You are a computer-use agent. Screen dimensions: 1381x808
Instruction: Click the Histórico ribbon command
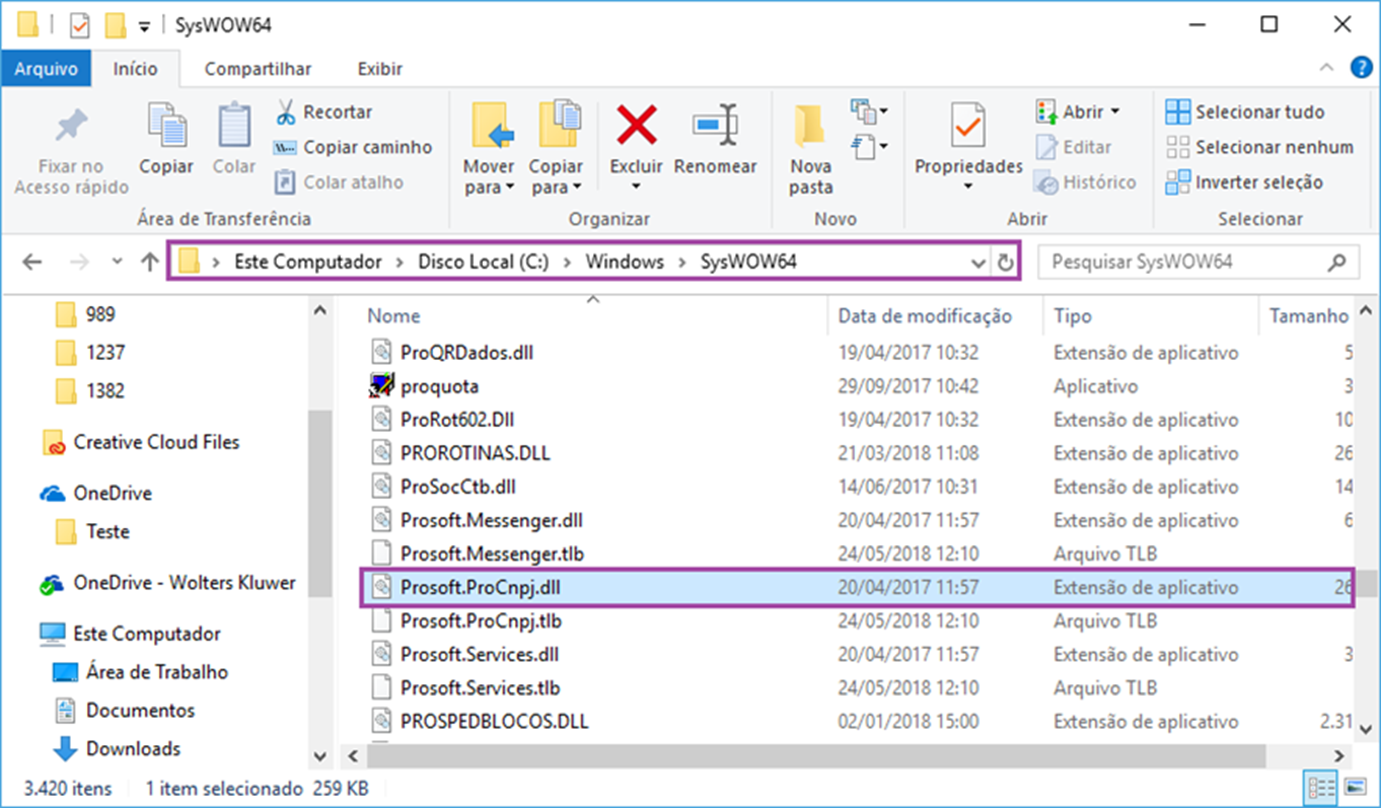[1085, 182]
